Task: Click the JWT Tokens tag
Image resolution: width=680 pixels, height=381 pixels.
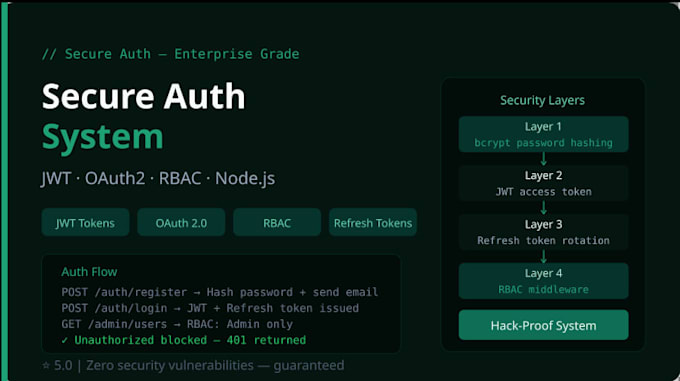Action: pyautogui.click(x=85, y=222)
